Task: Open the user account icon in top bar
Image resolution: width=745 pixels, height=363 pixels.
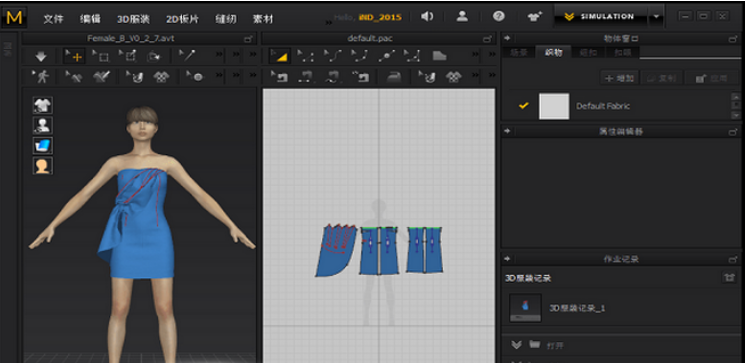Action: click(462, 17)
